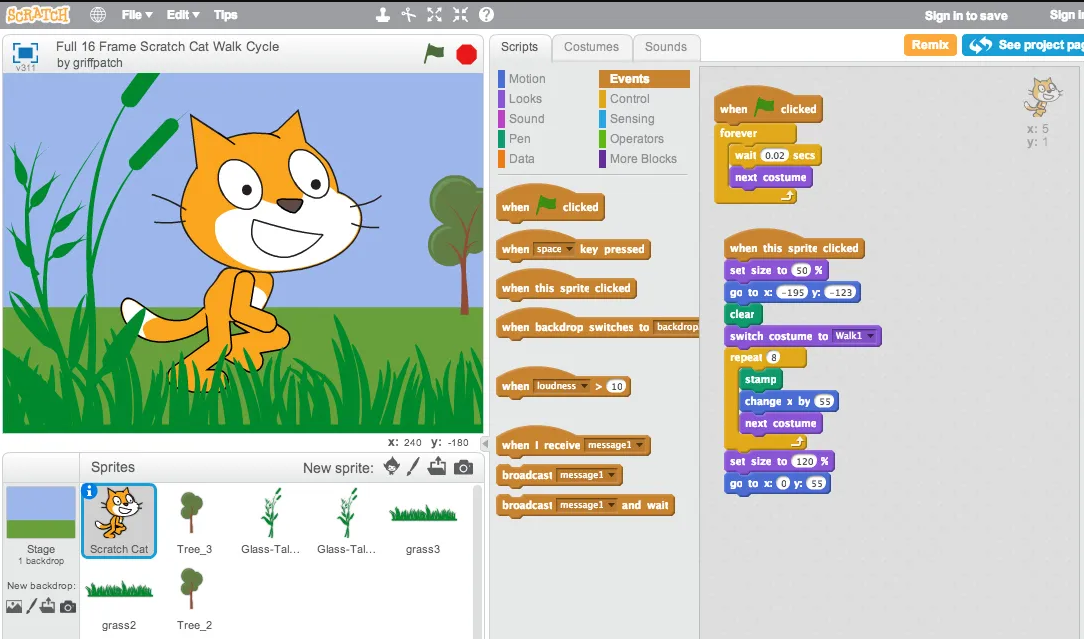Open the Edit menu
Screen dimensions: 1084x639
point(183,15)
